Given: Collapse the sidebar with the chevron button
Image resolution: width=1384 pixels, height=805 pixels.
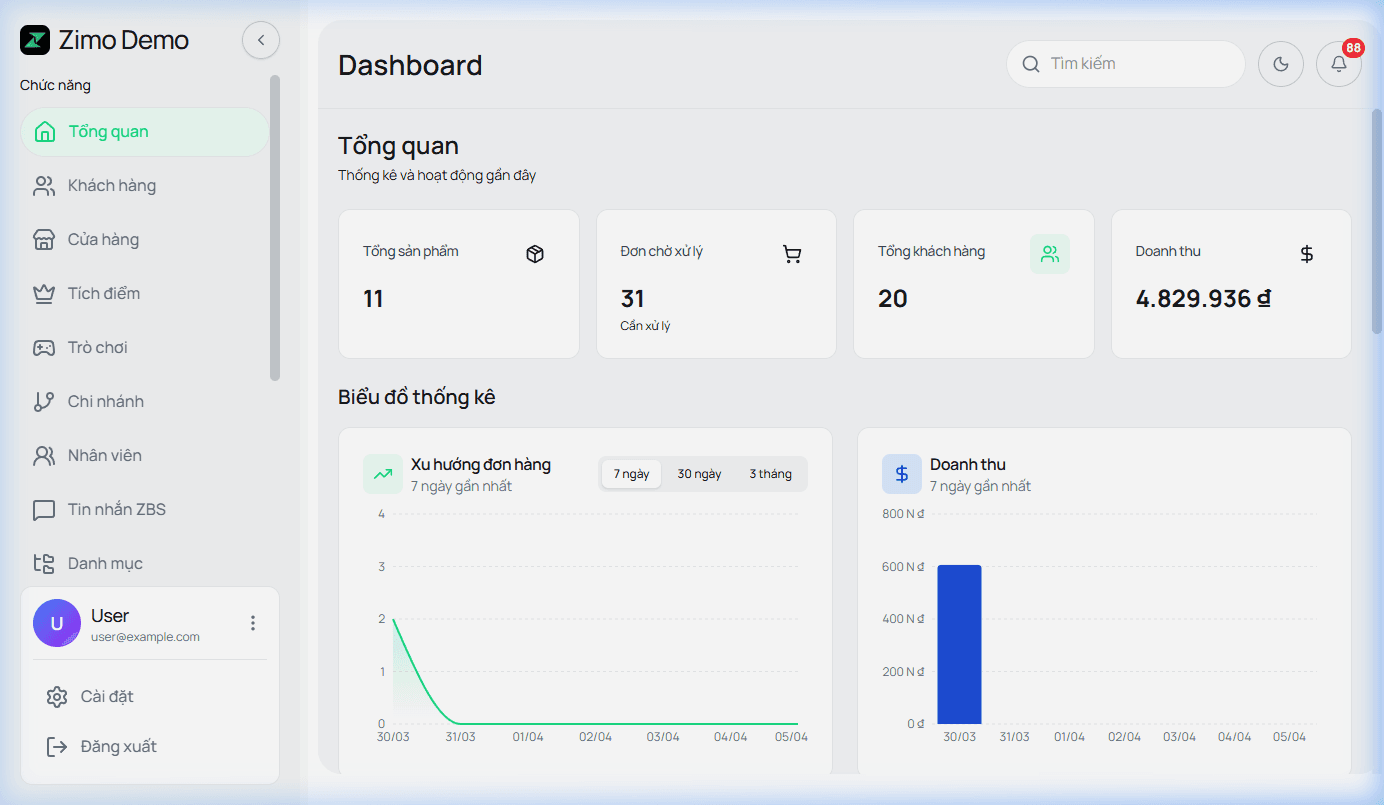Looking at the screenshot, I should pyautogui.click(x=261, y=40).
